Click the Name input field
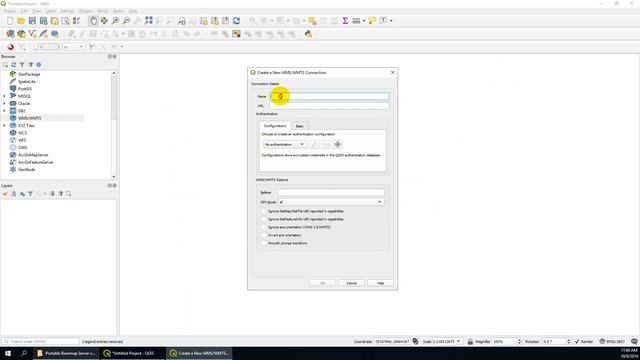Viewport: 640px width, 360px height. 329,96
